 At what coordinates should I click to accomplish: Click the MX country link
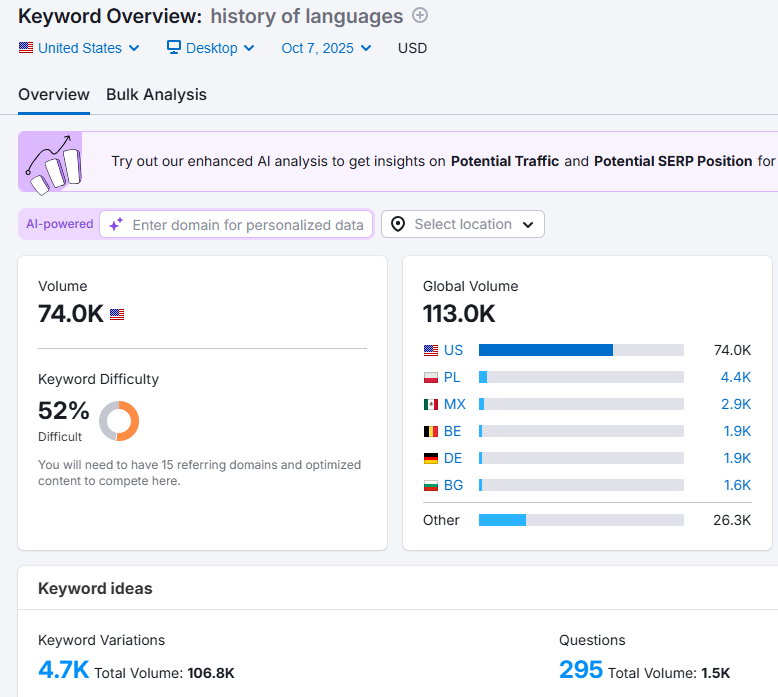point(454,404)
